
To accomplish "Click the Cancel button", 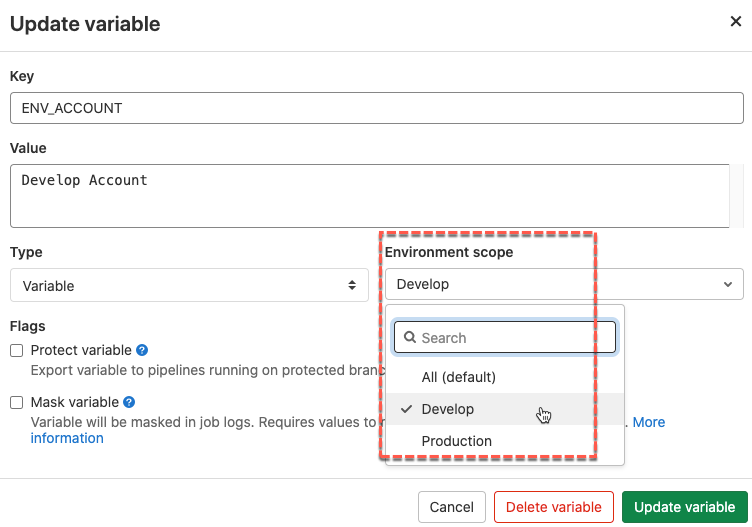I will (451, 507).
